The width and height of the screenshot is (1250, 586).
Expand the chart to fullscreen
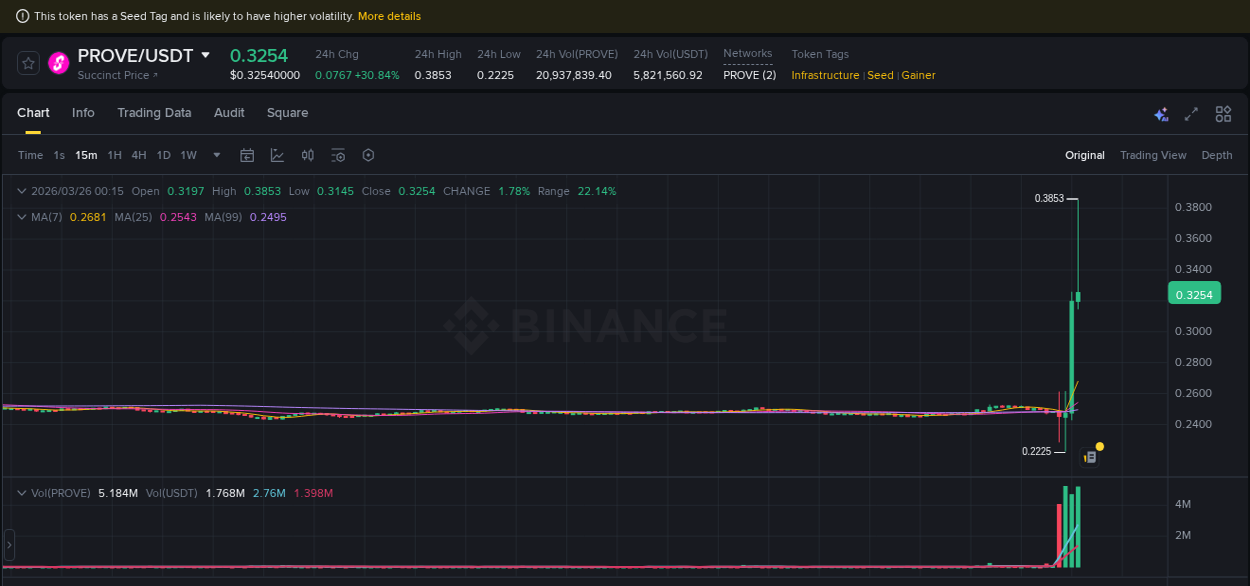pyautogui.click(x=1191, y=114)
